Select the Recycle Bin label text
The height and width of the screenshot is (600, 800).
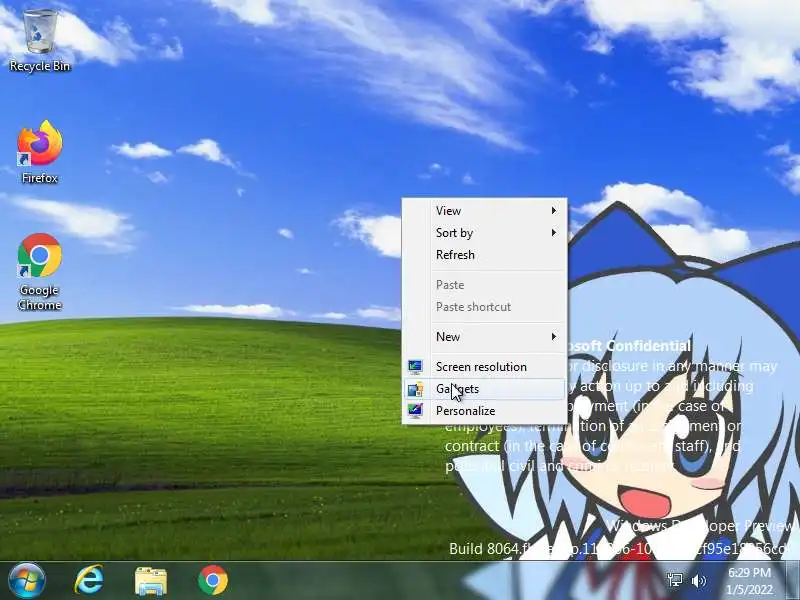40,66
